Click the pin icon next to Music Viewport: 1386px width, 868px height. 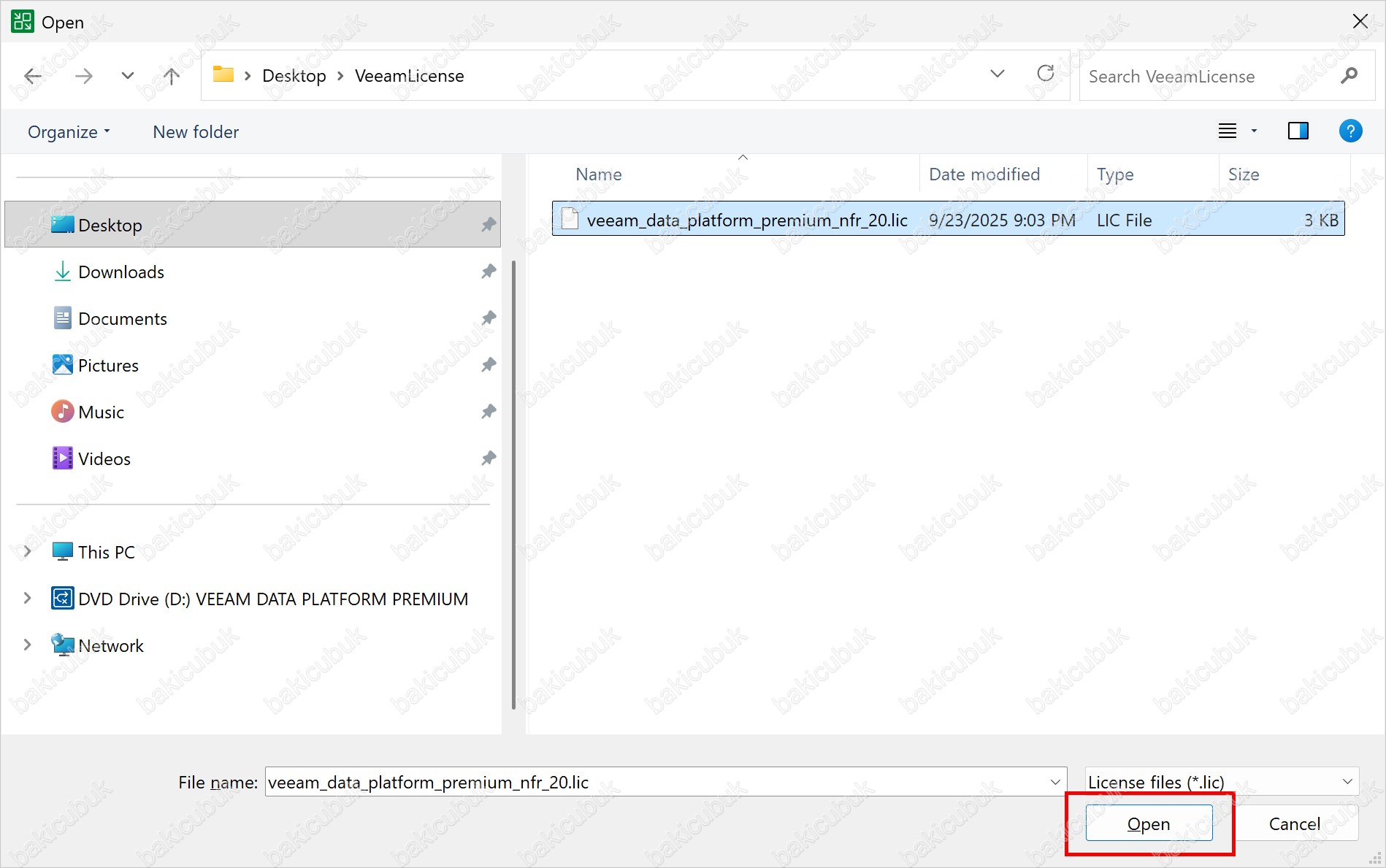(x=489, y=412)
